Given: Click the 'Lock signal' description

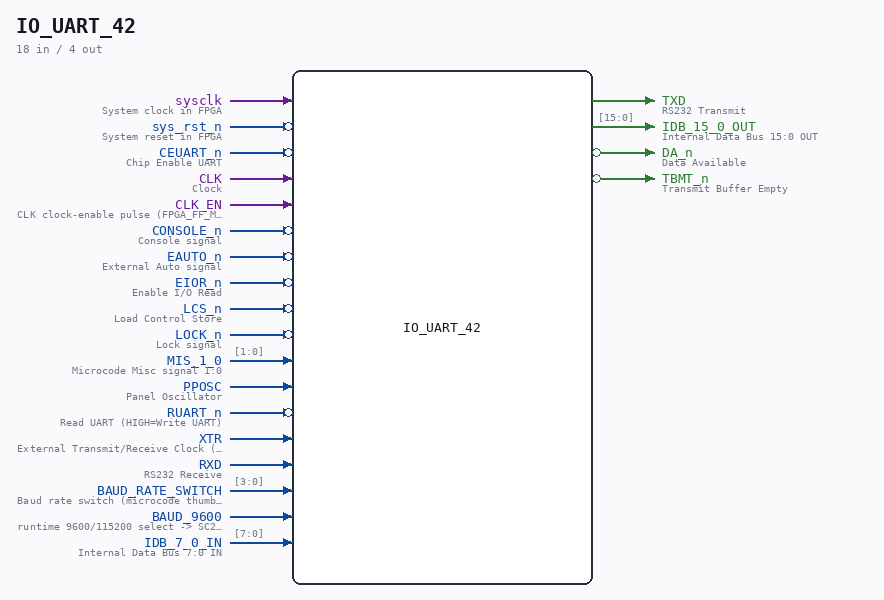Looking at the screenshot, I should click(189, 344).
